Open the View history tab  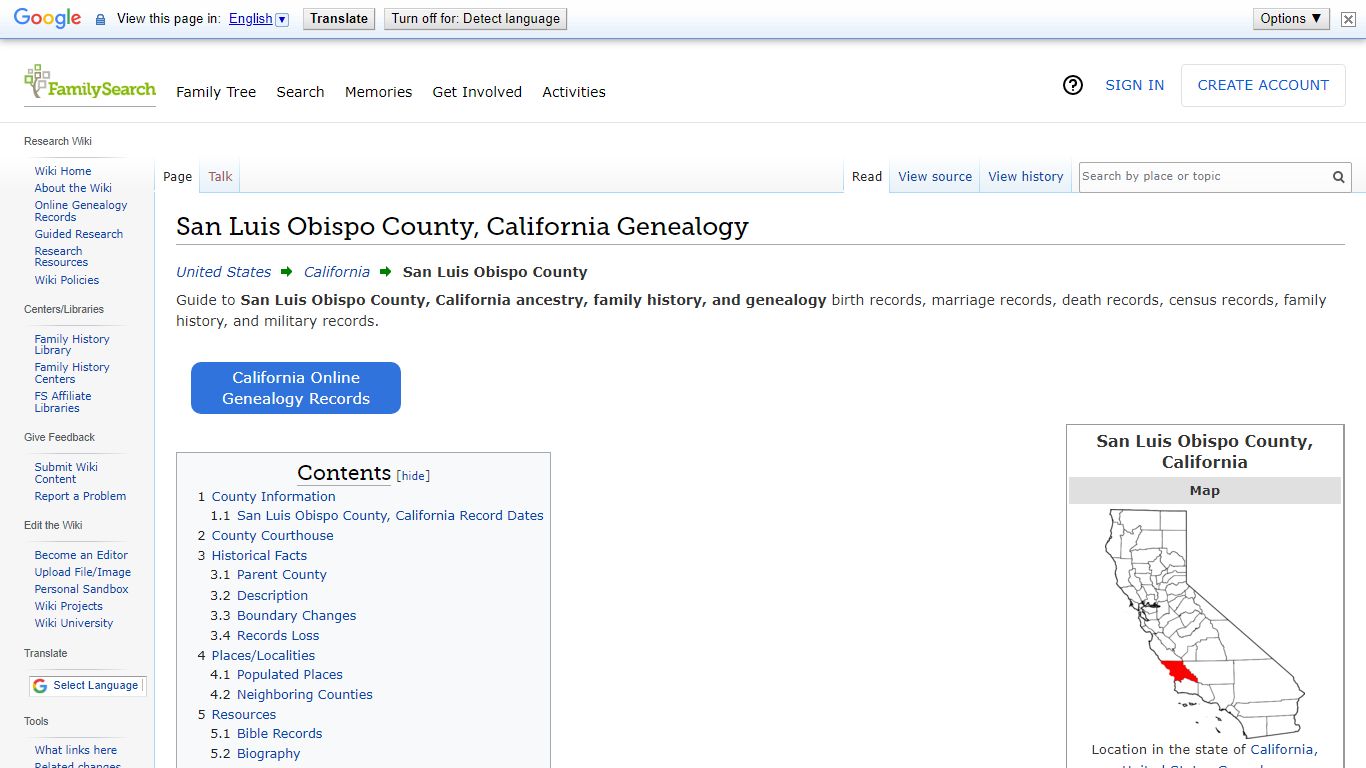[x=1026, y=177]
